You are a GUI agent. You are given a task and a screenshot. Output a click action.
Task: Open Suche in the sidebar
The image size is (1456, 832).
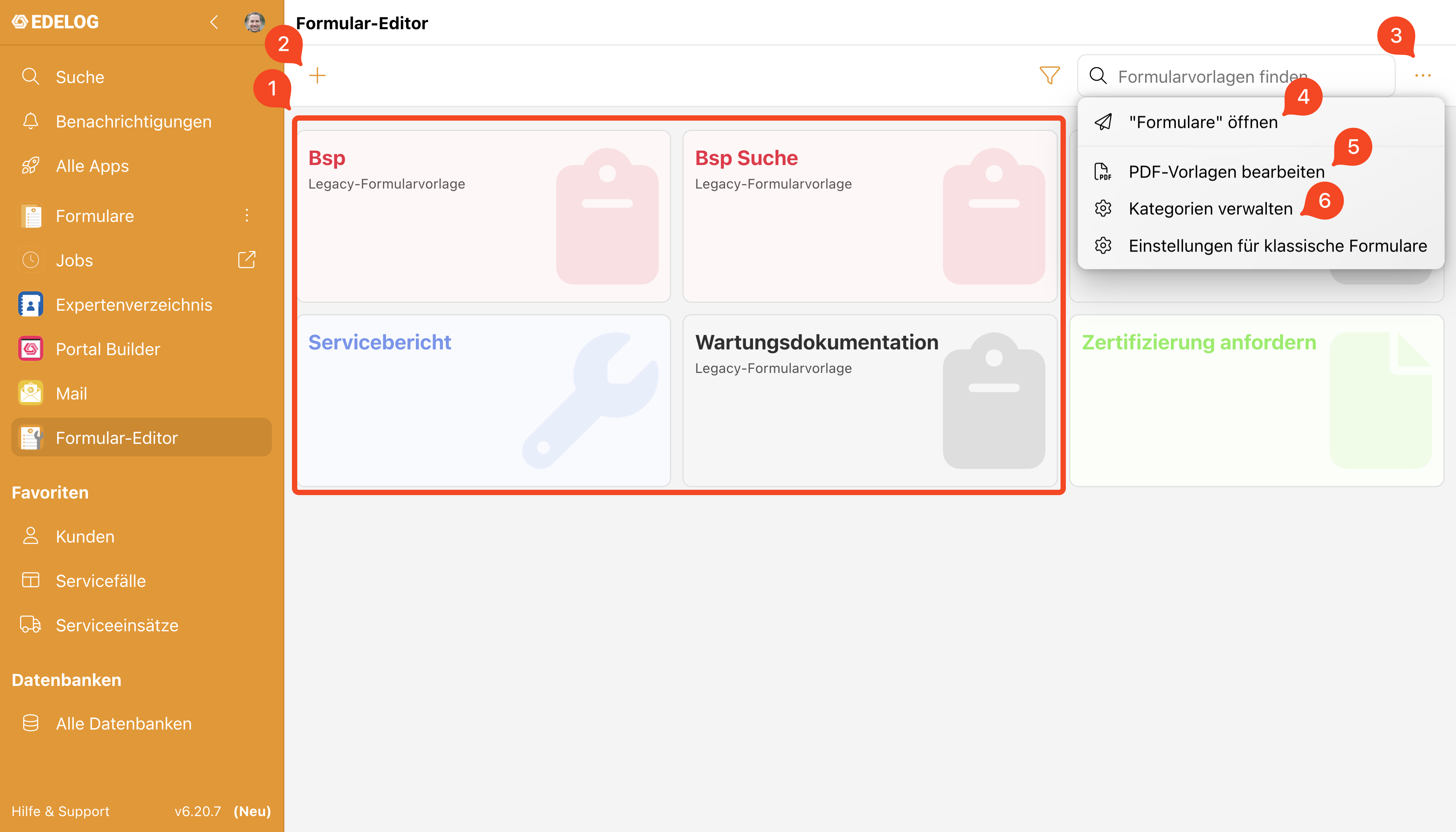click(x=141, y=77)
